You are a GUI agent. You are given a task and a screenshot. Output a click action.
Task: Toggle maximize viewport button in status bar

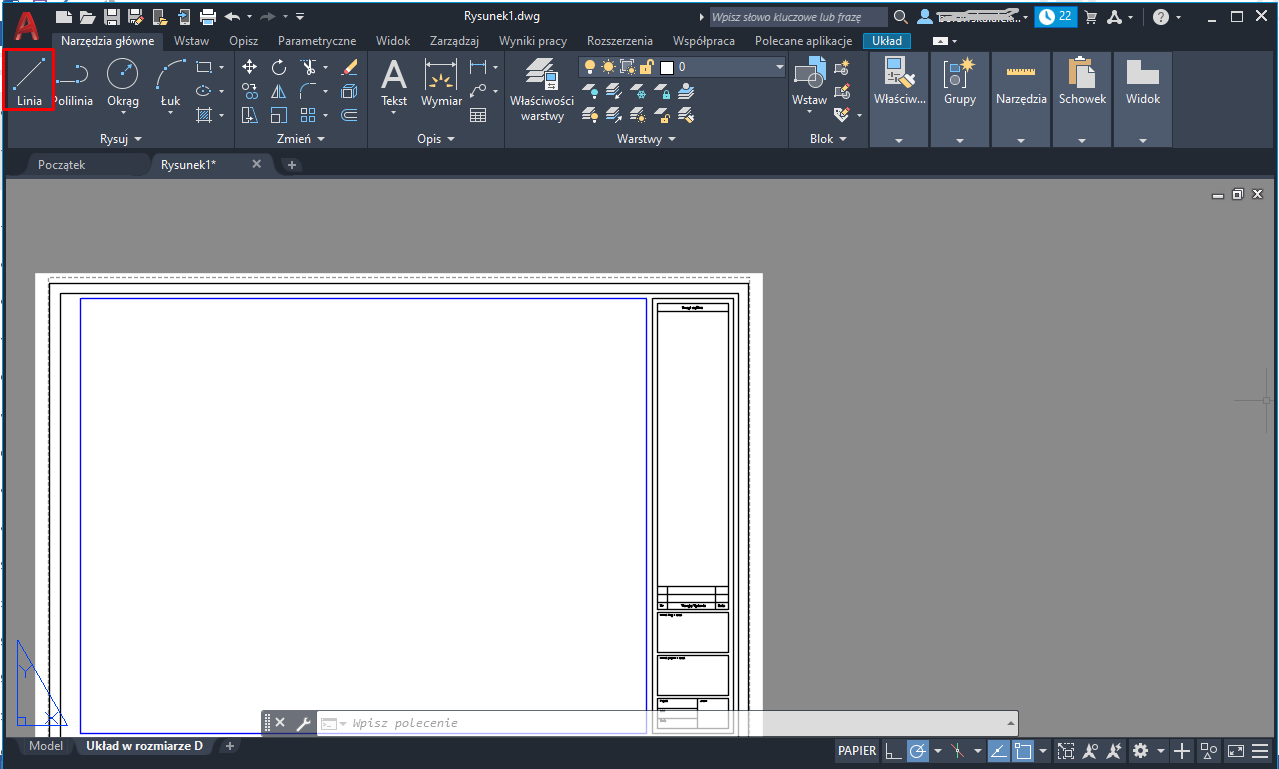point(1066,751)
